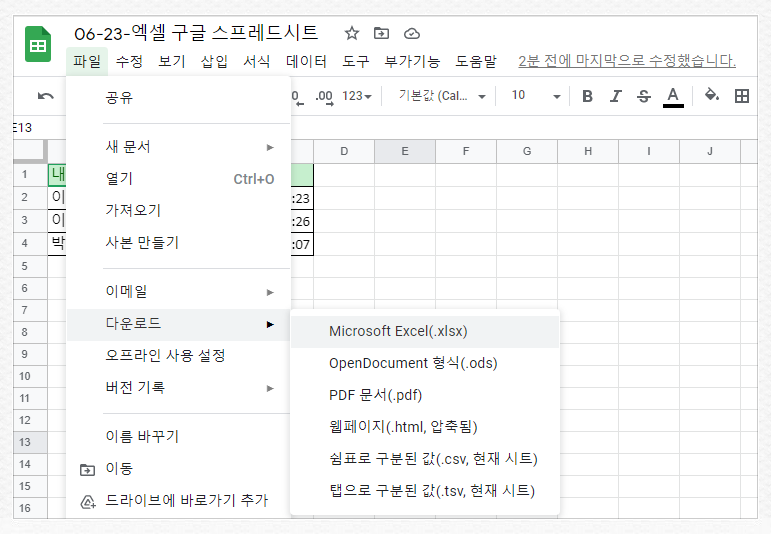Select 이동 menu entry

(x=178, y=469)
